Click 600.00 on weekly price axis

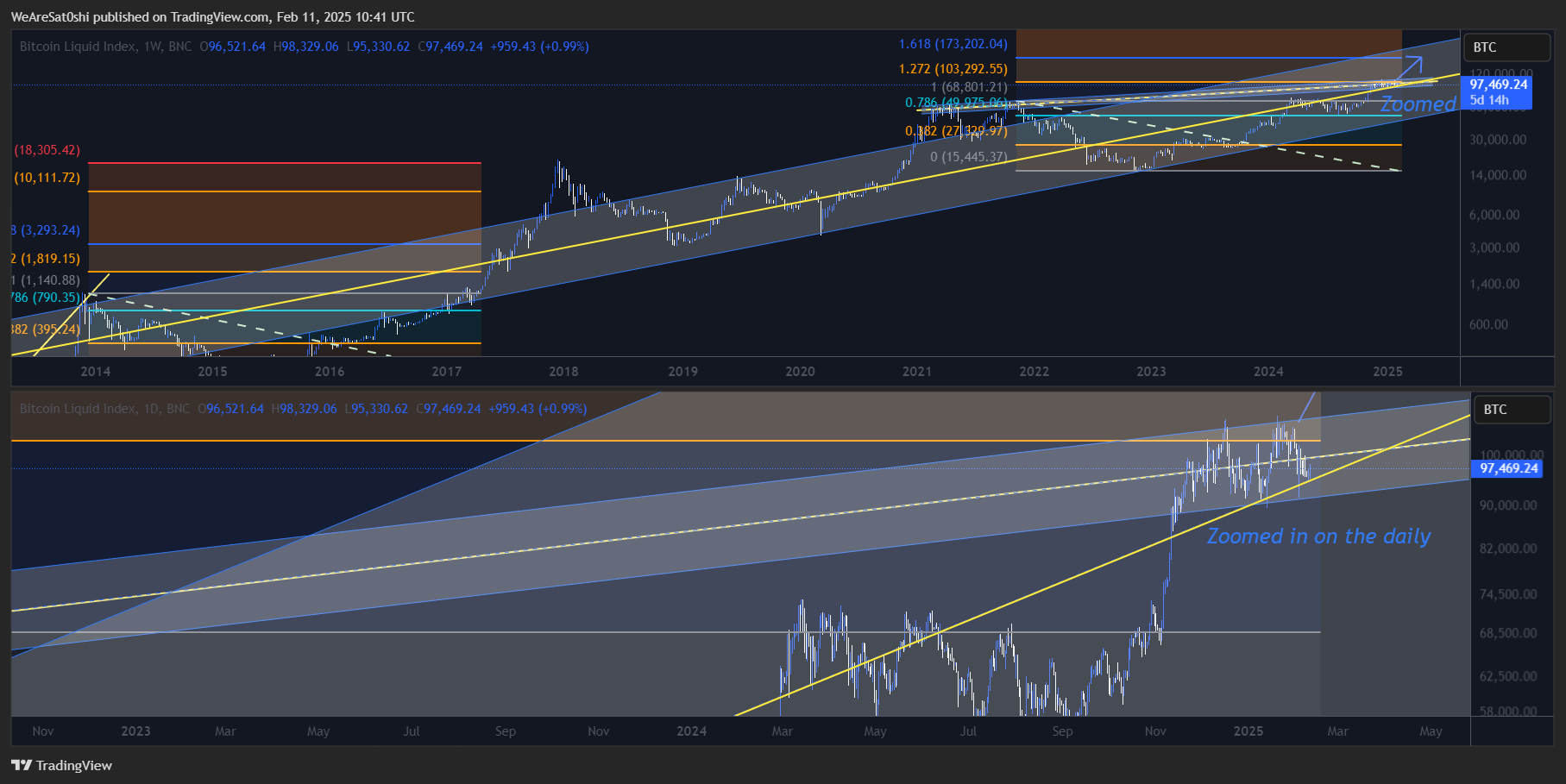(x=1488, y=324)
